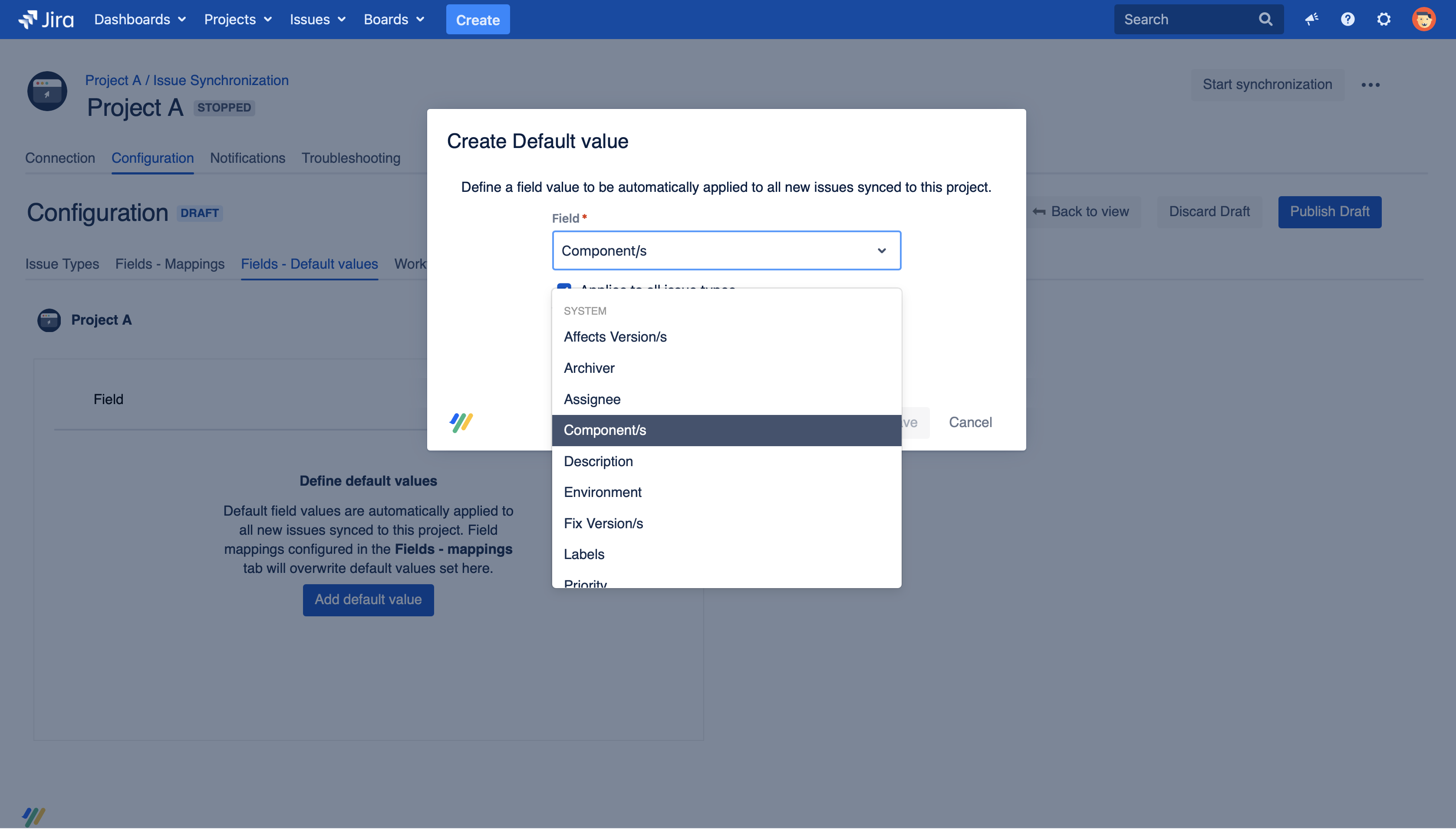Click the Jira logo in the navigation bar
This screenshot has width=1456, height=829.
point(45,19)
